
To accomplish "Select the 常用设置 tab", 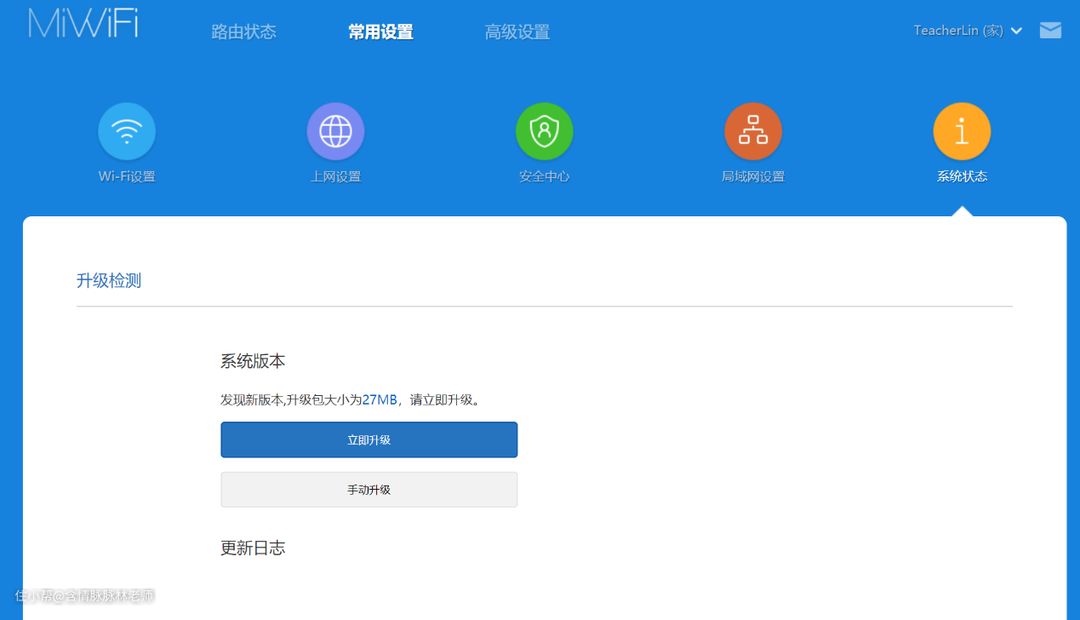I will pyautogui.click(x=380, y=32).
